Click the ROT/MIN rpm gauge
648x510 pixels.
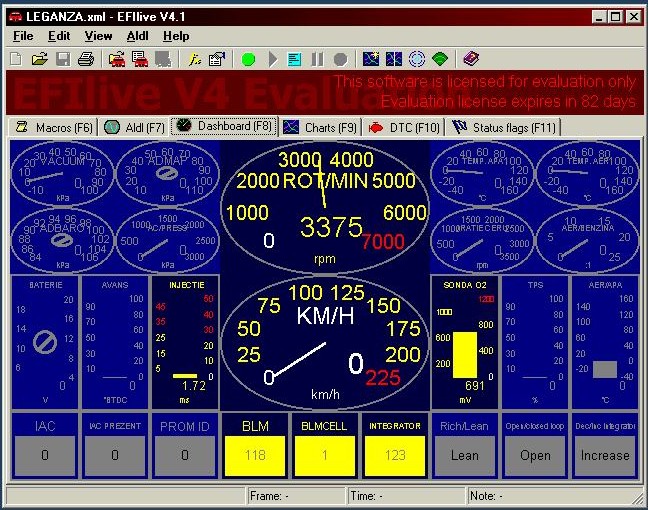(325, 207)
